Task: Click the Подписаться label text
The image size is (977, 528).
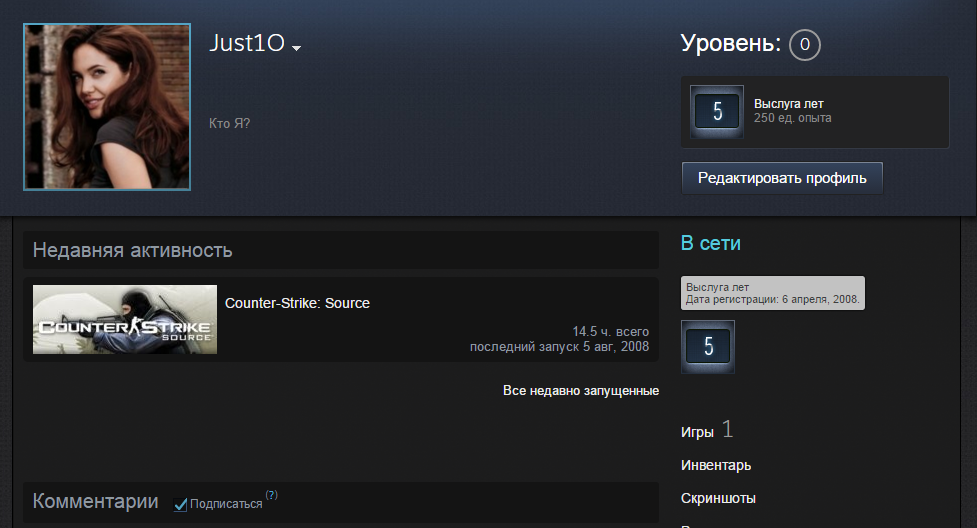Action: tap(226, 504)
